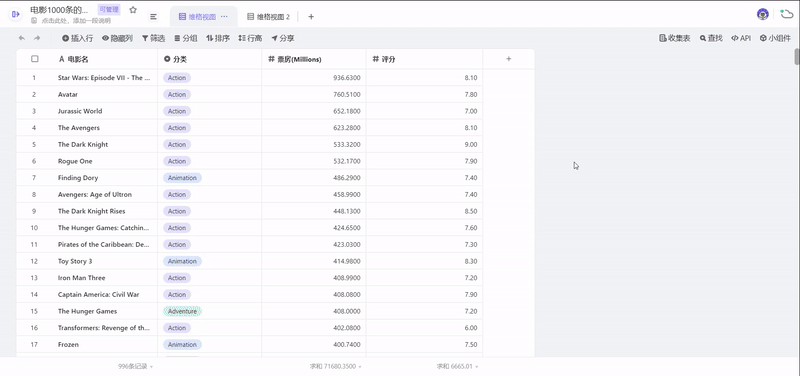Open the API panel

[x=741, y=38]
